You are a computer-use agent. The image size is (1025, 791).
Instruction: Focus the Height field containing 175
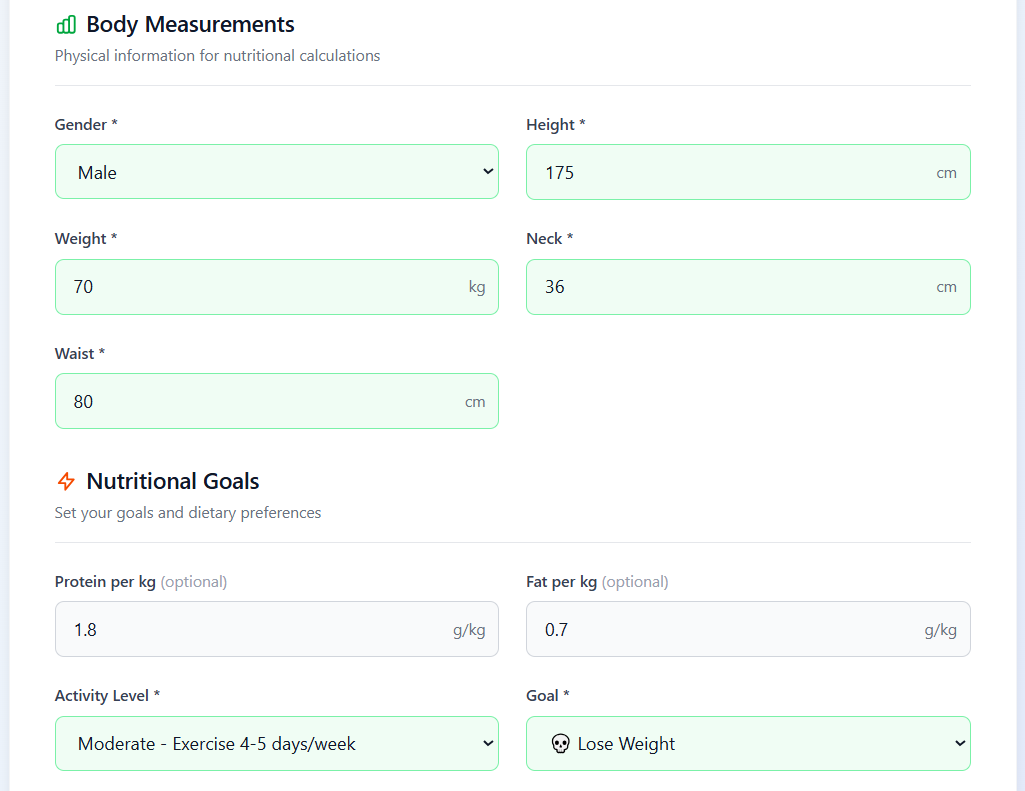(730, 172)
